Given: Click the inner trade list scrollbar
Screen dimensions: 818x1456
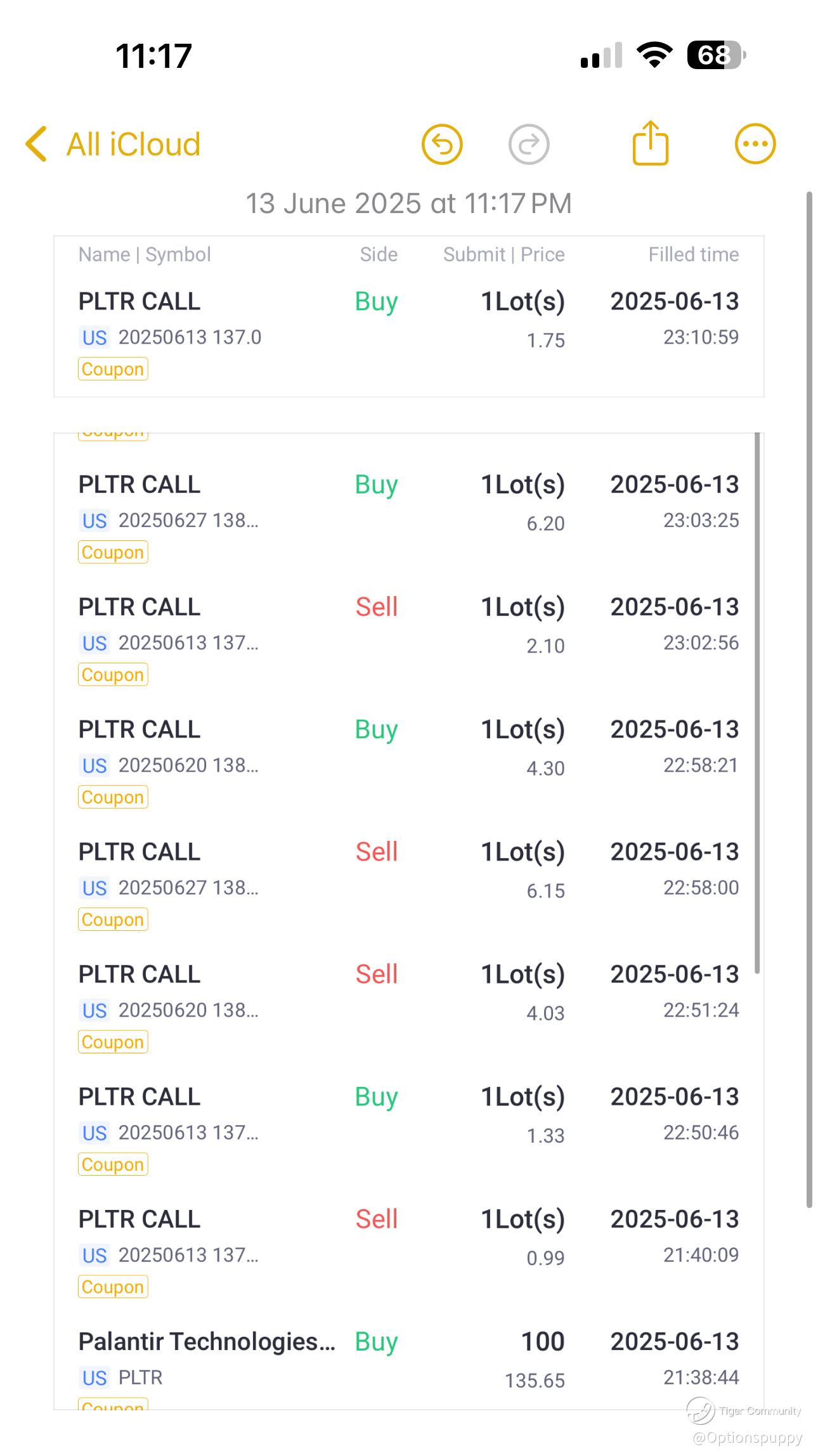Looking at the screenshot, I should (757, 703).
